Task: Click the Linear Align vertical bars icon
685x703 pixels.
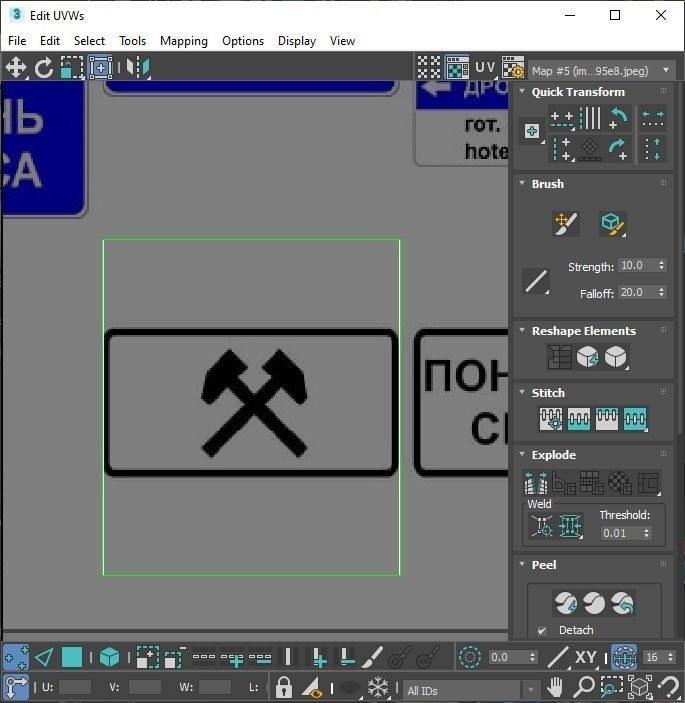Action: [x=590, y=118]
